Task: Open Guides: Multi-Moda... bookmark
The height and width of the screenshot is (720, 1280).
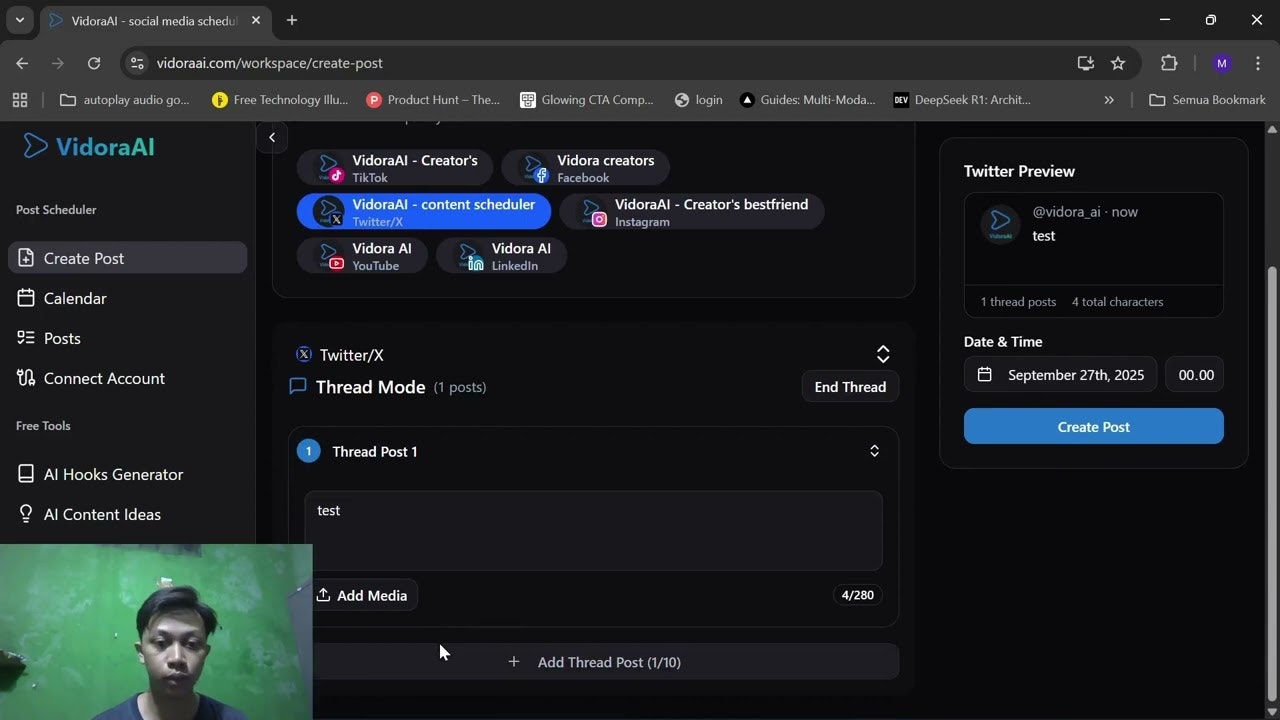Action: [x=808, y=100]
